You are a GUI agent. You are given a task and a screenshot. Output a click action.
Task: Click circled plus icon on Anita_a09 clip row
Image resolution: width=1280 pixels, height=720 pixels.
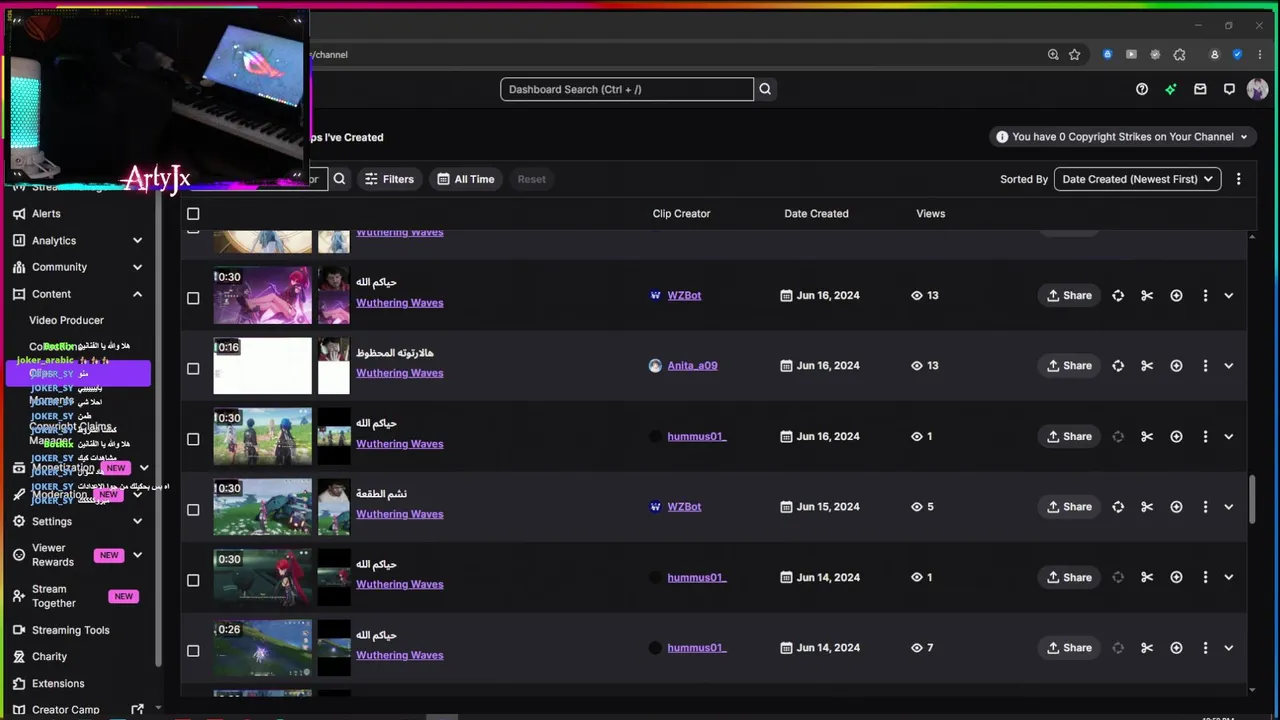coord(1176,366)
